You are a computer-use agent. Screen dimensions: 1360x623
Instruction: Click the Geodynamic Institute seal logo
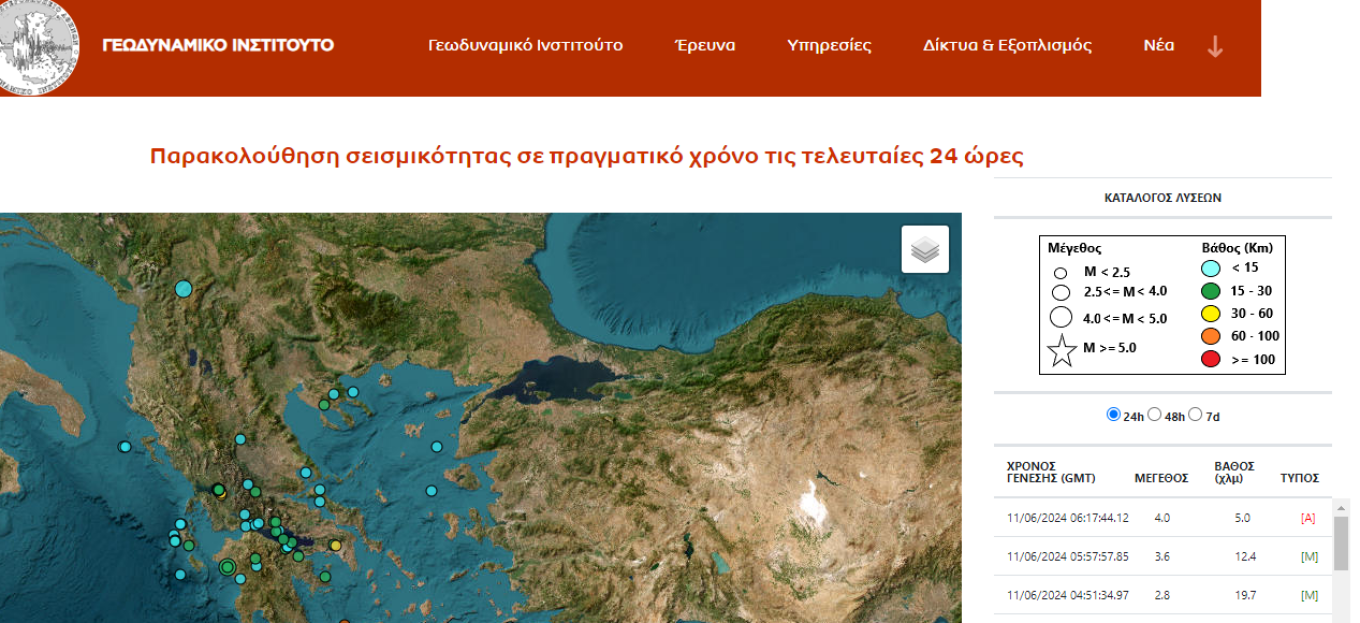click(40, 46)
